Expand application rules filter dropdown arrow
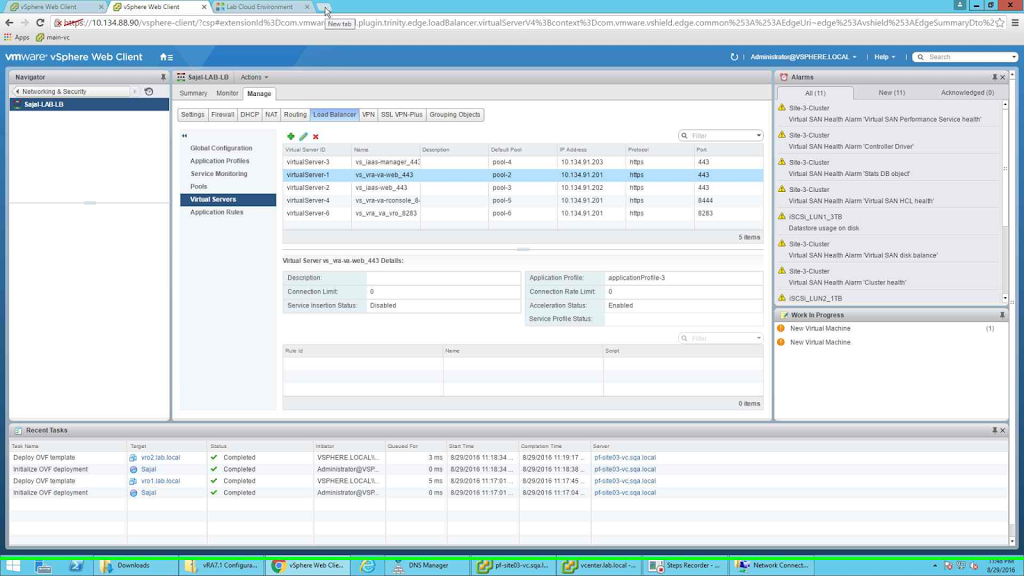Viewport: 1024px width, 576px height. [x=758, y=338]
